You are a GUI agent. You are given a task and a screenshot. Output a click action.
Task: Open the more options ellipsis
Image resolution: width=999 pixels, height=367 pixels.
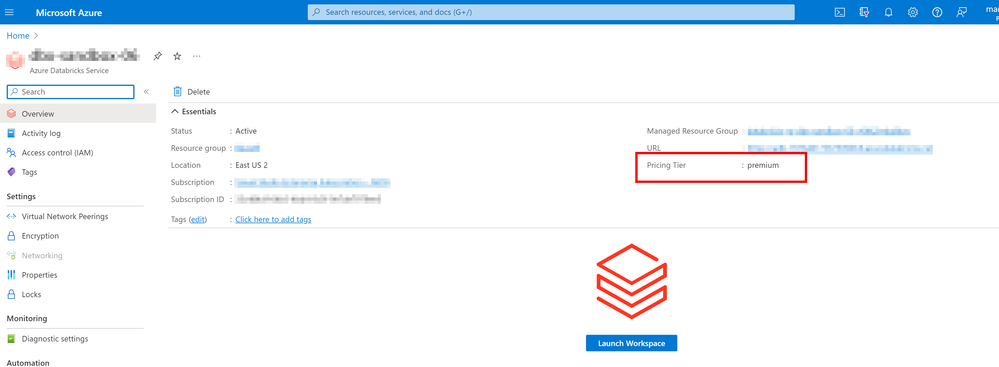pyautogui.click(x=197, y=56)
